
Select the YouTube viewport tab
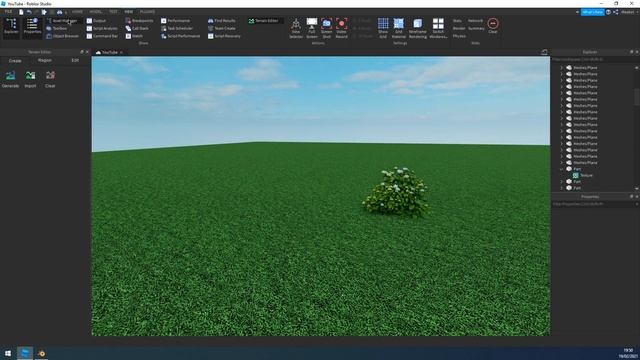109,53
